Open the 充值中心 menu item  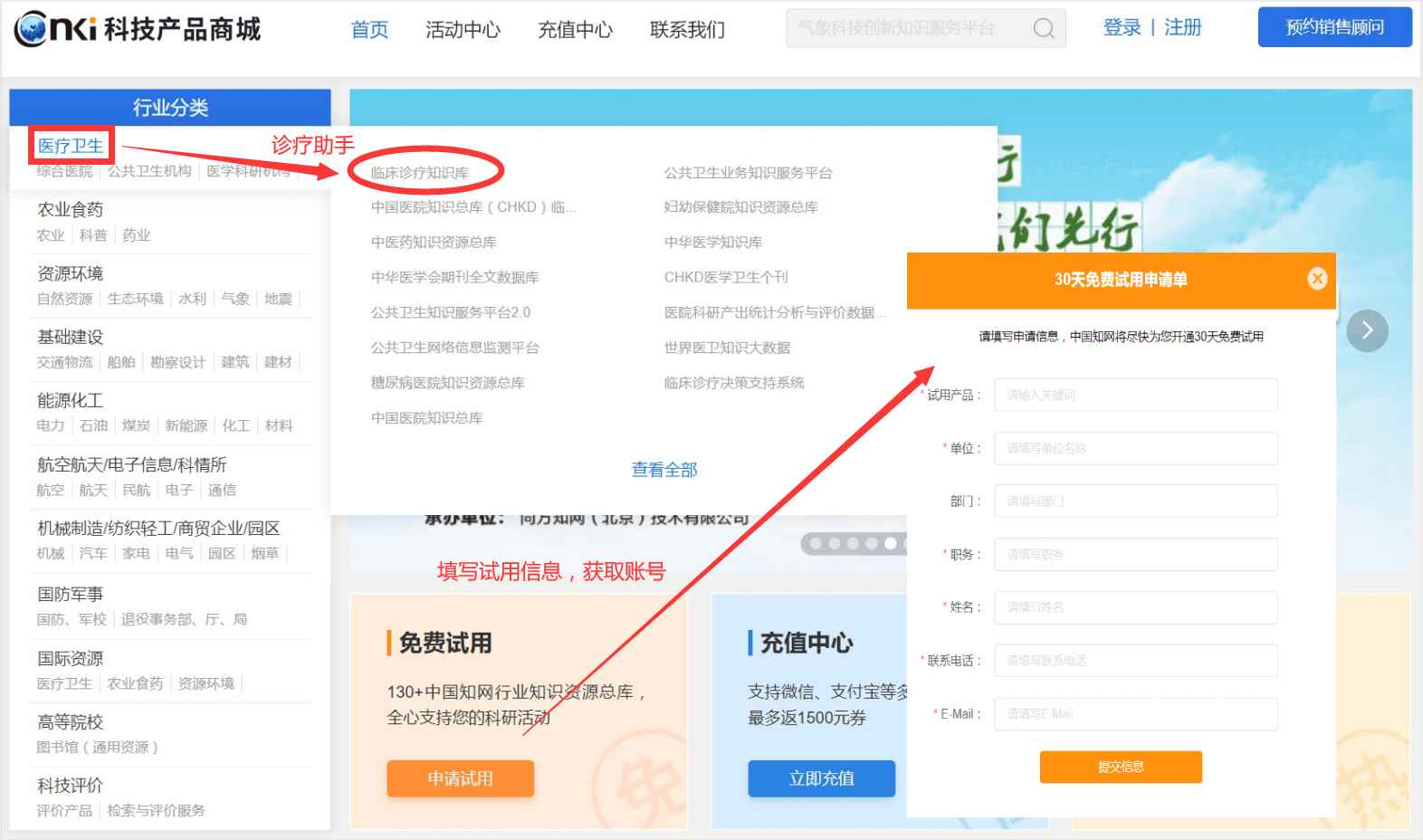pyautogui.click(x=575, y=30)
